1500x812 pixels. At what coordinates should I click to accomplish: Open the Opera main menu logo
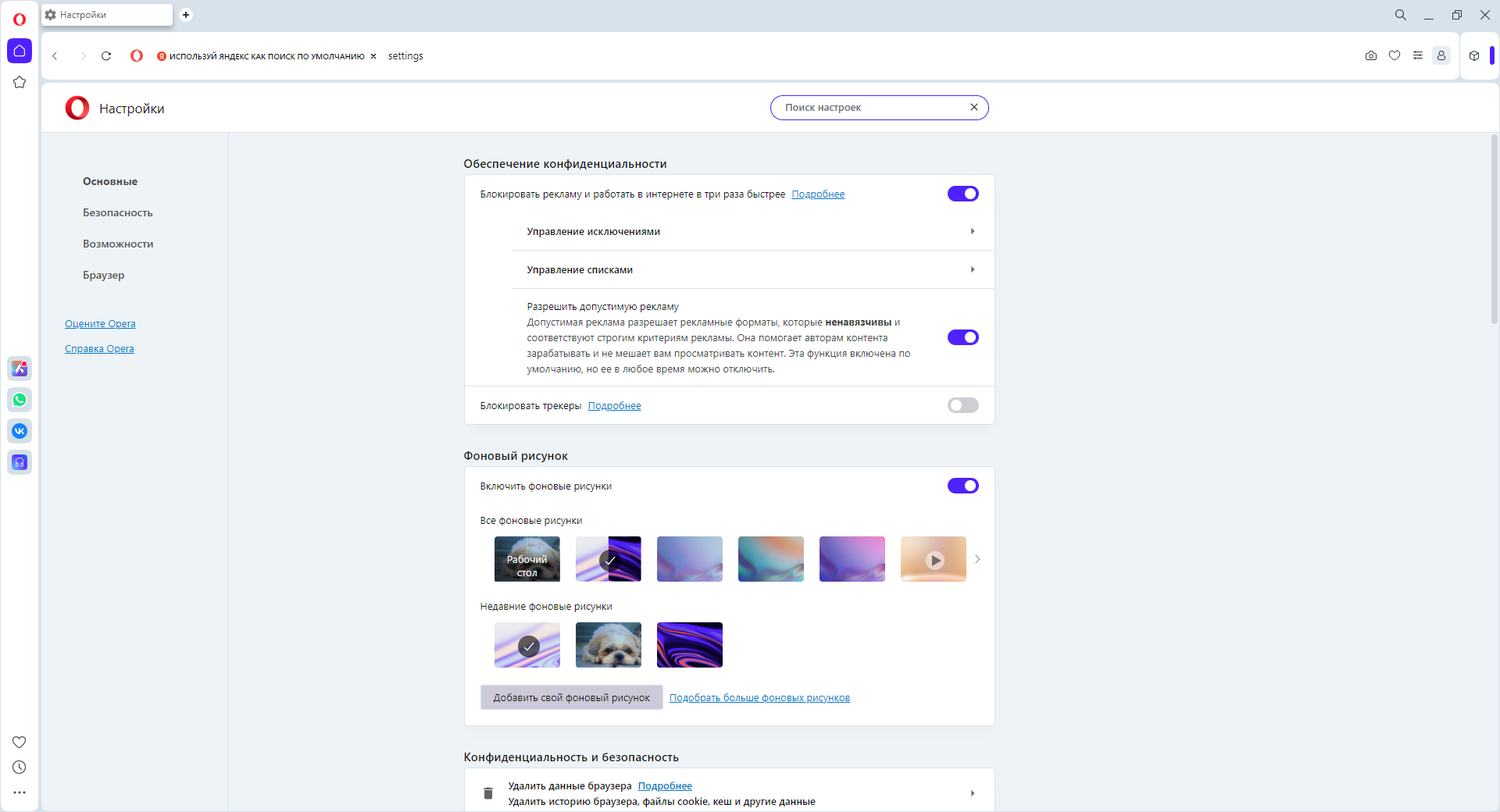click(x=20, y=20)
